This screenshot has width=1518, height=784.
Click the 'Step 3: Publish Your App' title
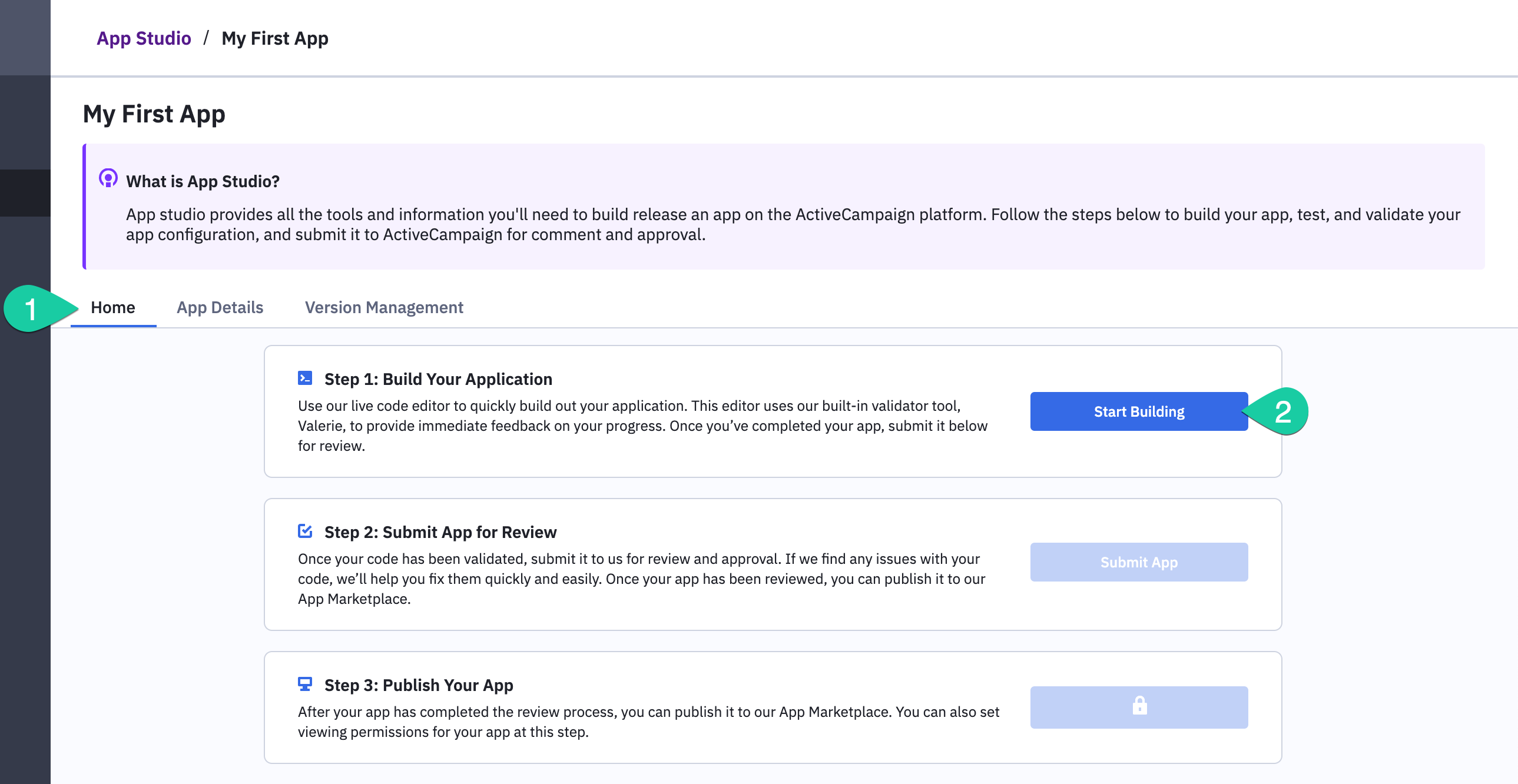pos(419,685)
